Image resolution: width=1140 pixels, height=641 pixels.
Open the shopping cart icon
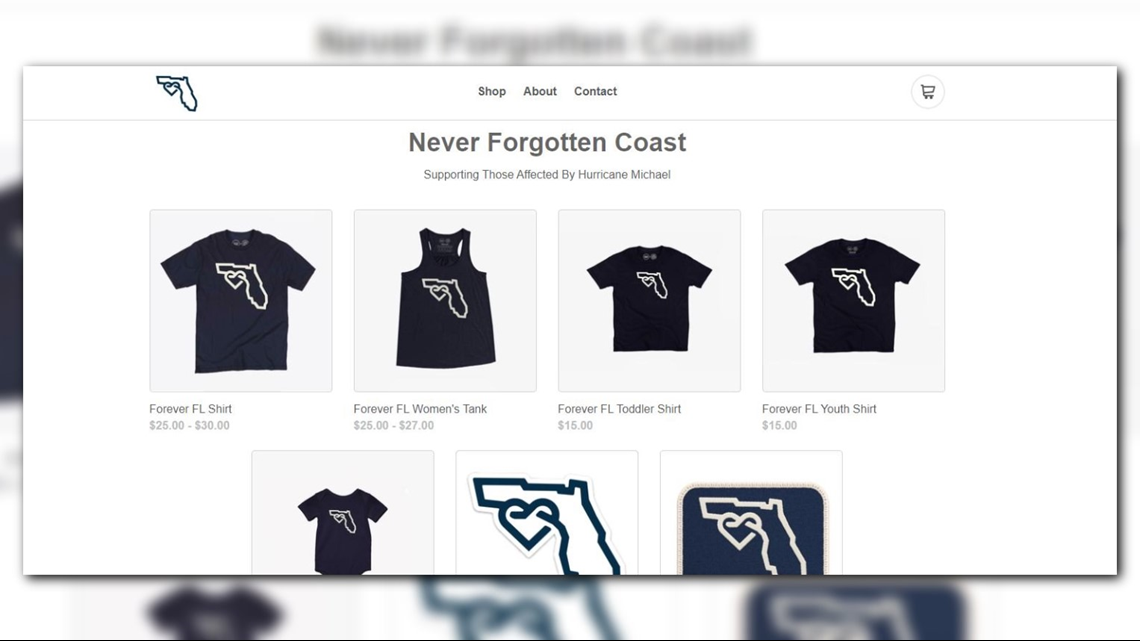point(928,92)
